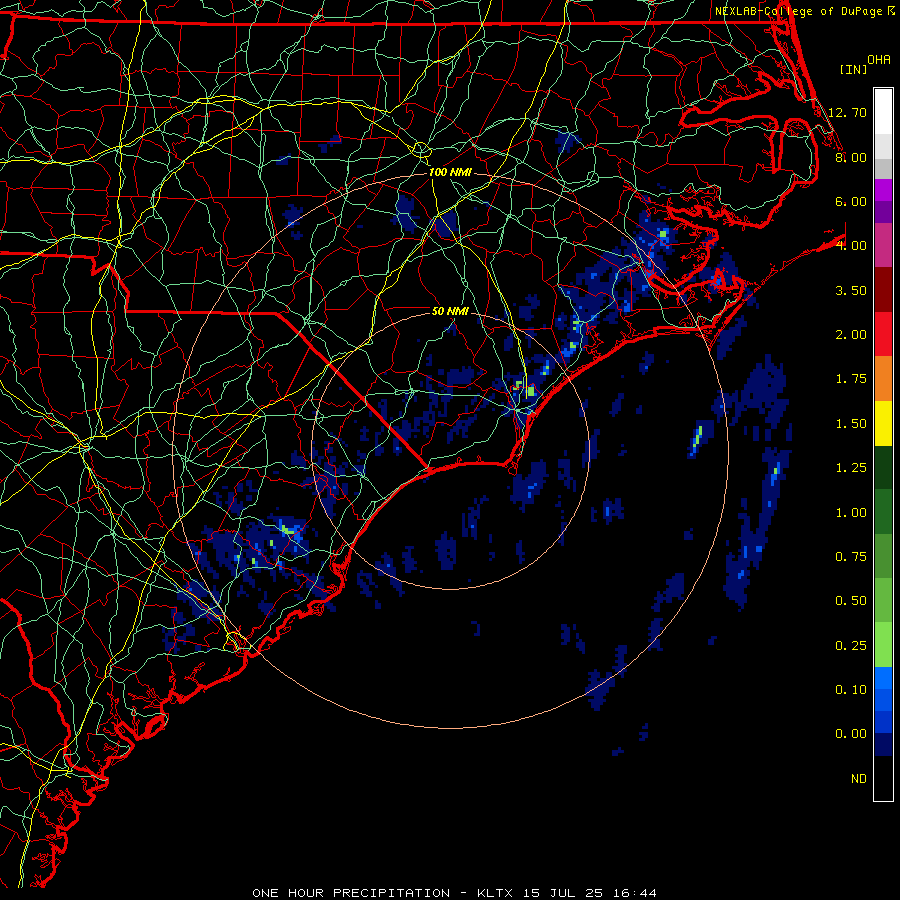Pick the dark purple legend swatch

click(883, 212)
